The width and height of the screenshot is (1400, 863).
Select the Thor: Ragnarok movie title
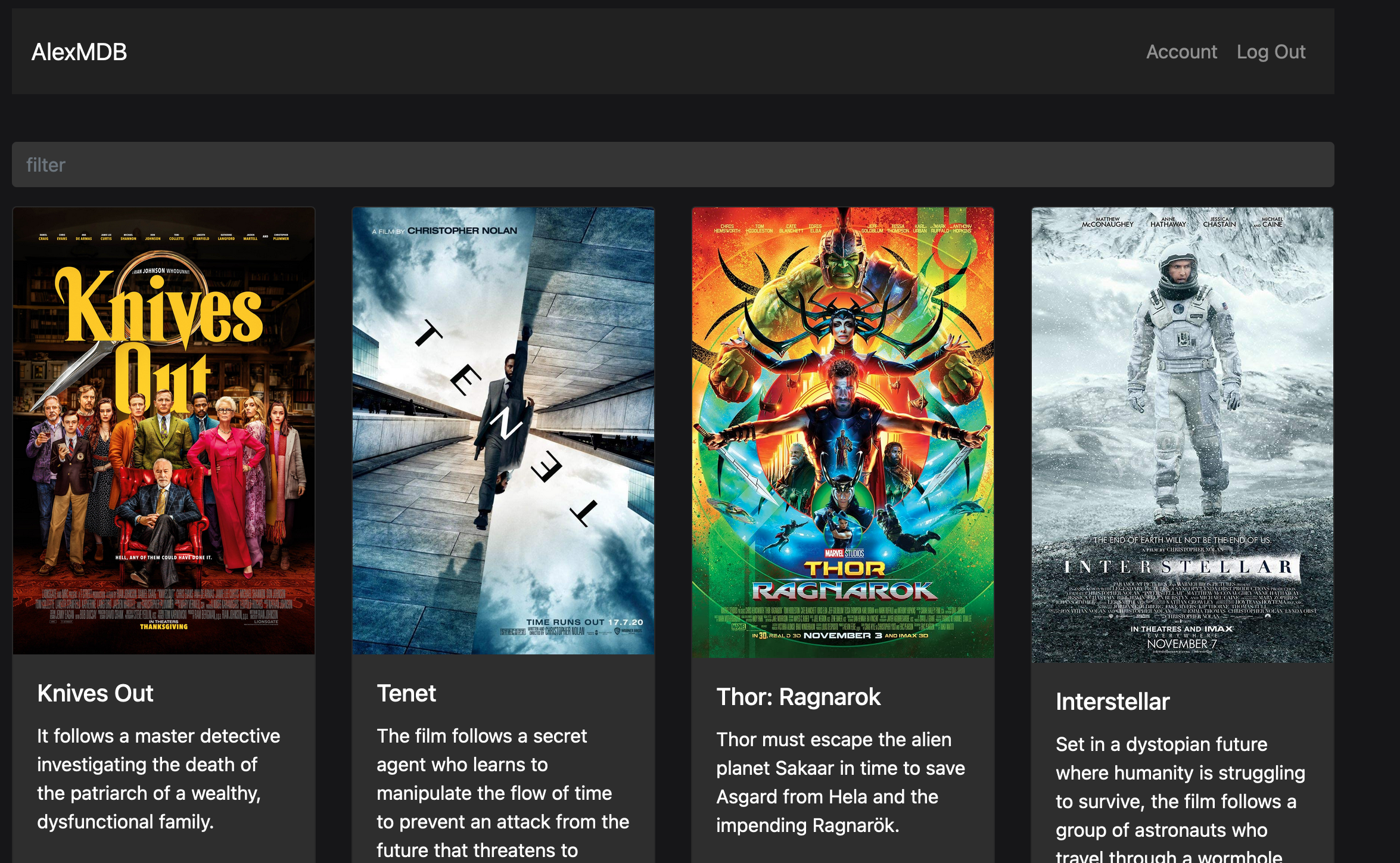pyautogui.click(x=798, y=697)
